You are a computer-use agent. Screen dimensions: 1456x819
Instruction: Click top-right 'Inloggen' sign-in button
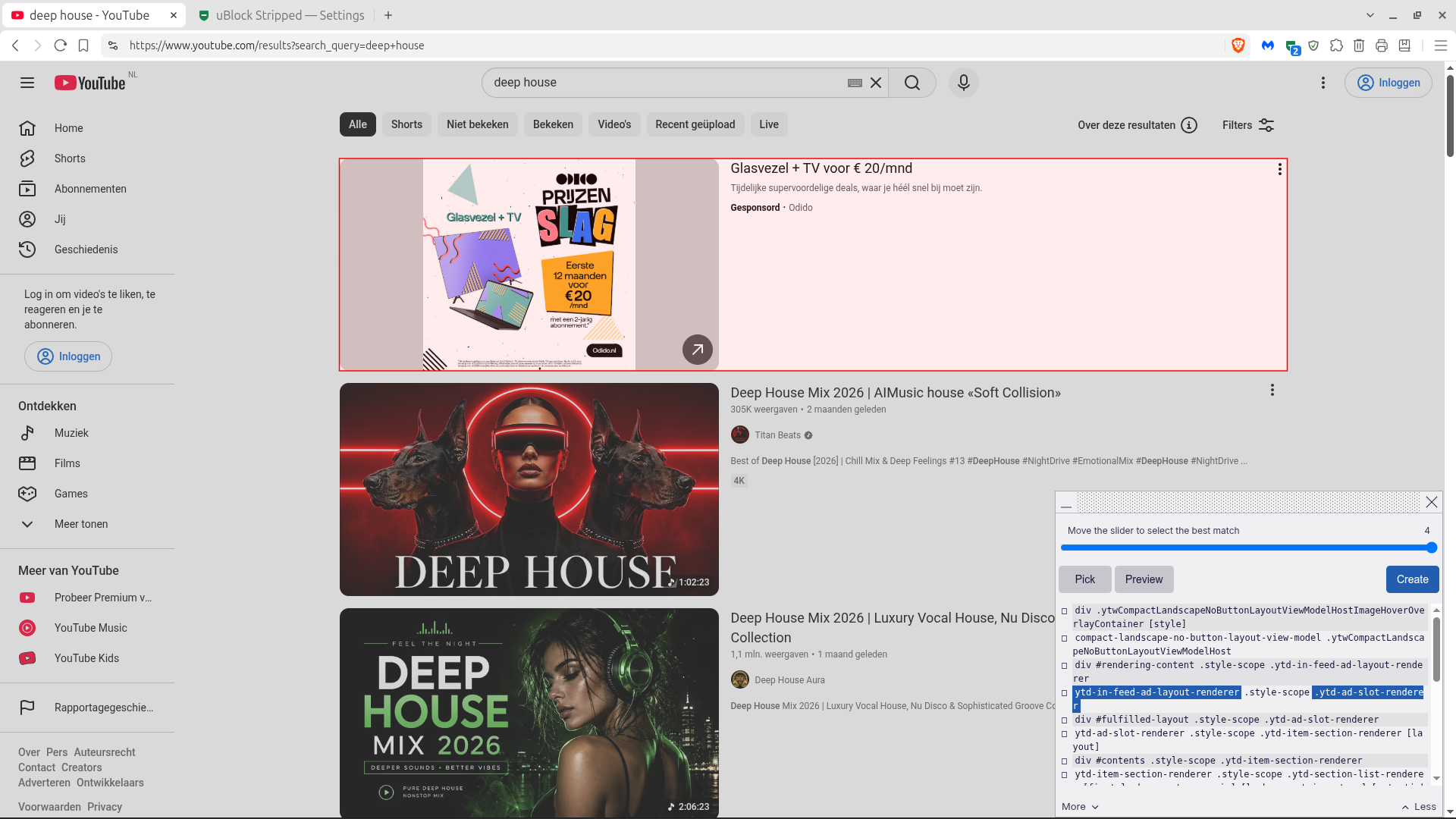pyautogui.click(x=1389, y=83)
